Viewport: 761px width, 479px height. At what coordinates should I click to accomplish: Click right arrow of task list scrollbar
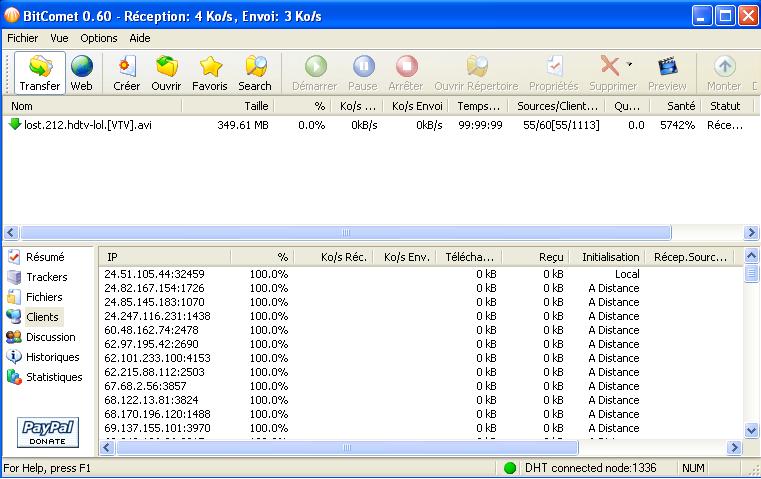750,232
